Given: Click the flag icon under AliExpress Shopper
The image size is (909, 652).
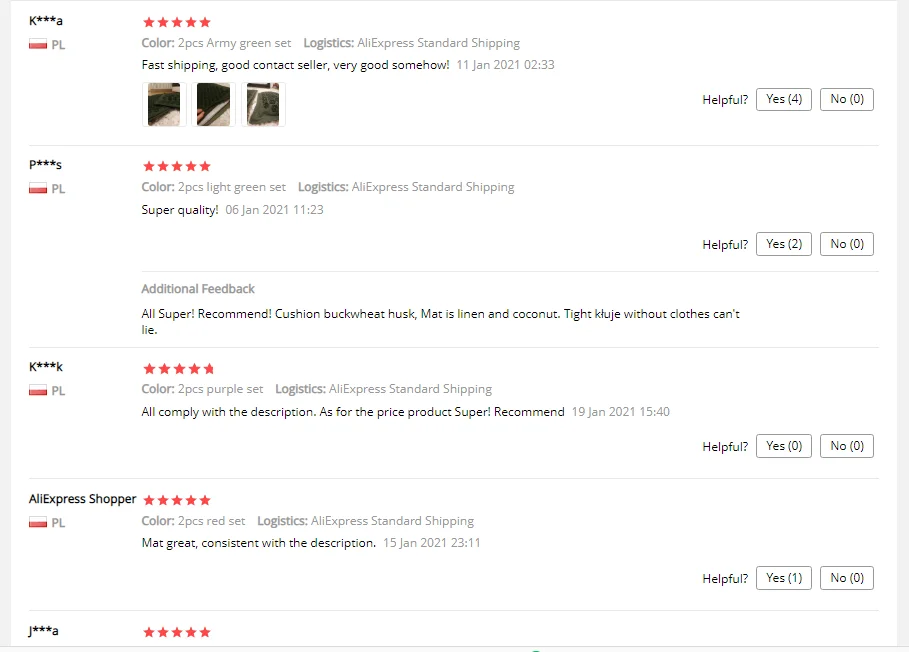Looking at the screenshot, I should [x=38, y=522].
